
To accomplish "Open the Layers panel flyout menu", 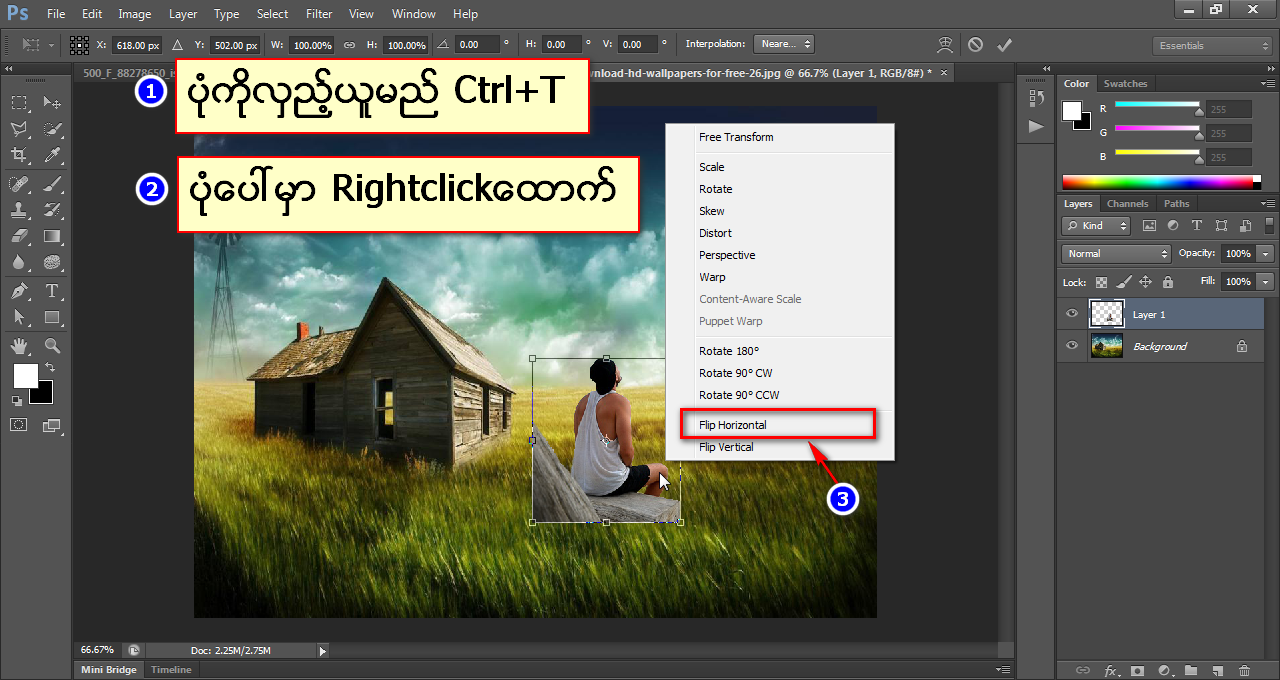I will (1266, 204).
